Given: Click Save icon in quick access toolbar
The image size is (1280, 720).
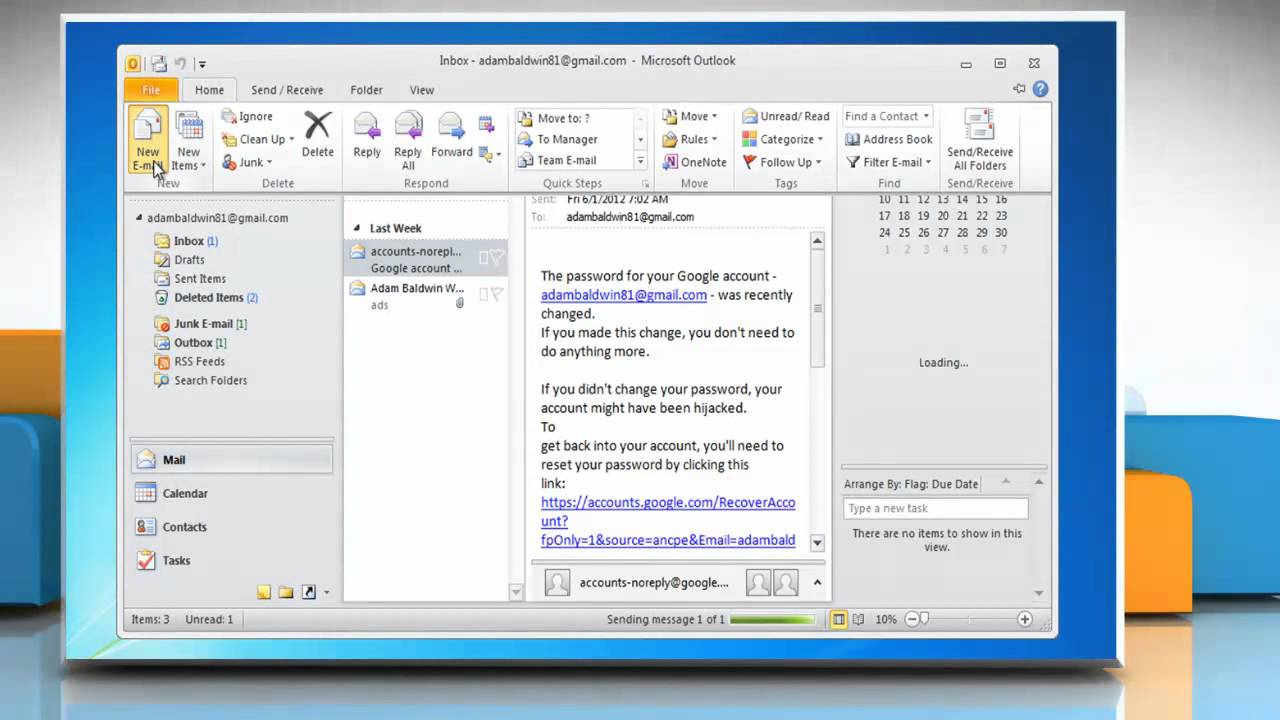Looking at the screenshot, I should tap(159, 63).
